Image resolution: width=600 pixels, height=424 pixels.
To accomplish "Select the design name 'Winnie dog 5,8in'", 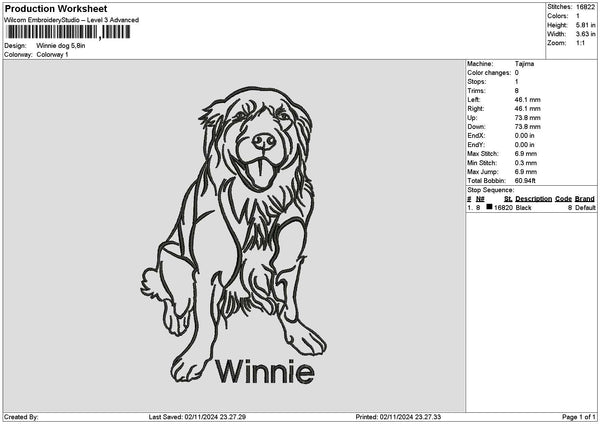I will (x=60, y=46).
